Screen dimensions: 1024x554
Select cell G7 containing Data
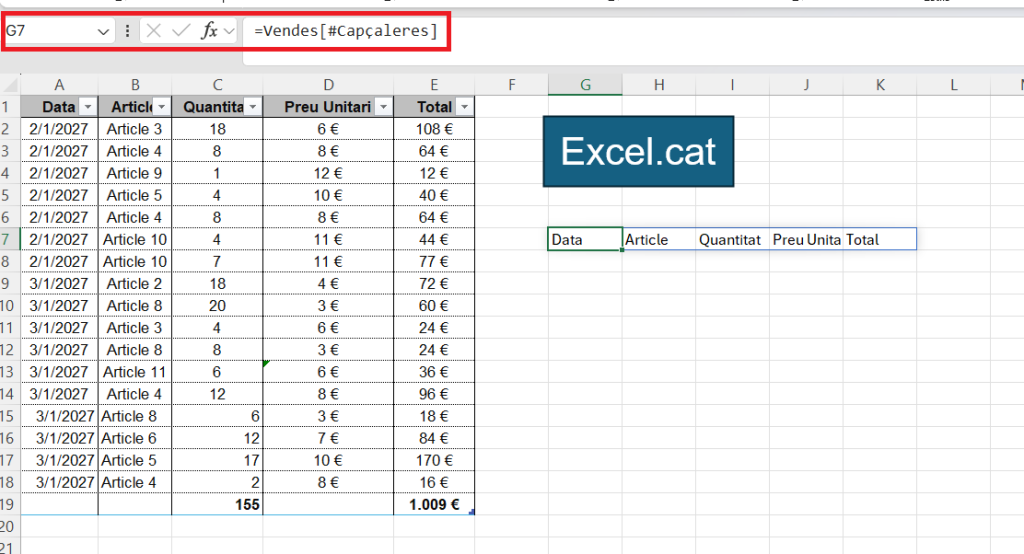click(585, 239)
